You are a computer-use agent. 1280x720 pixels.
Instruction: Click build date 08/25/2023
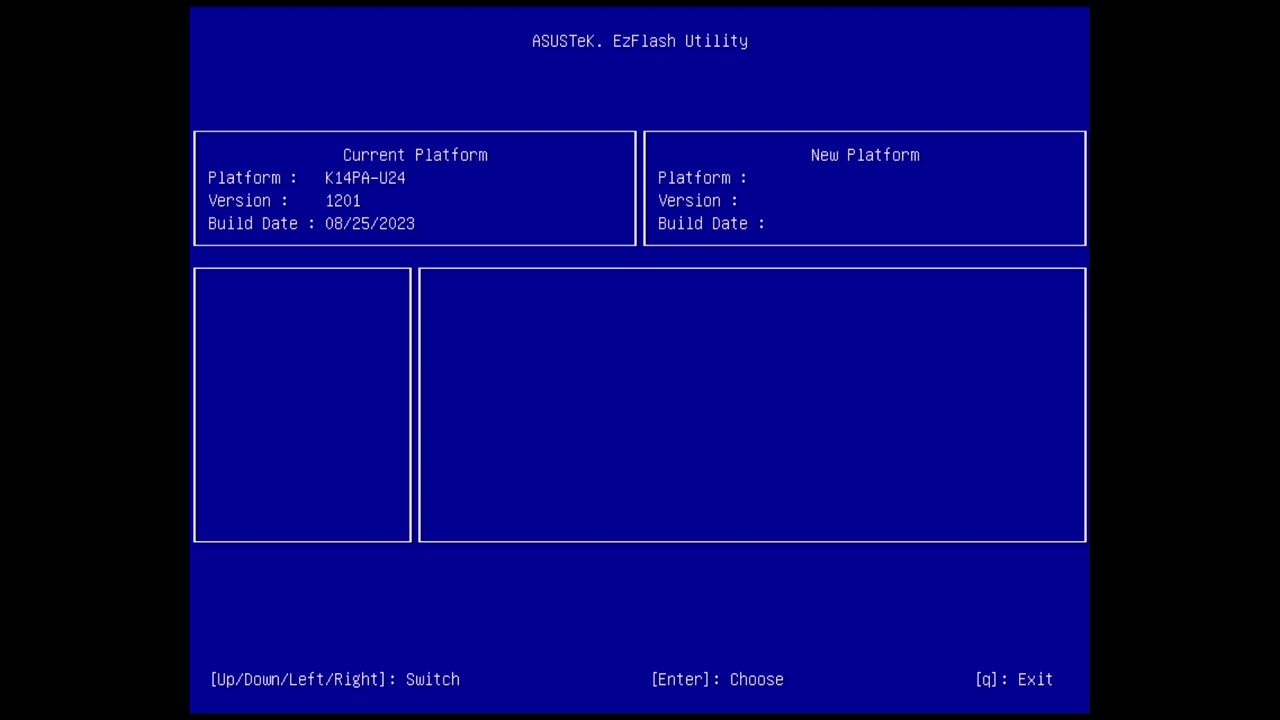370,224
